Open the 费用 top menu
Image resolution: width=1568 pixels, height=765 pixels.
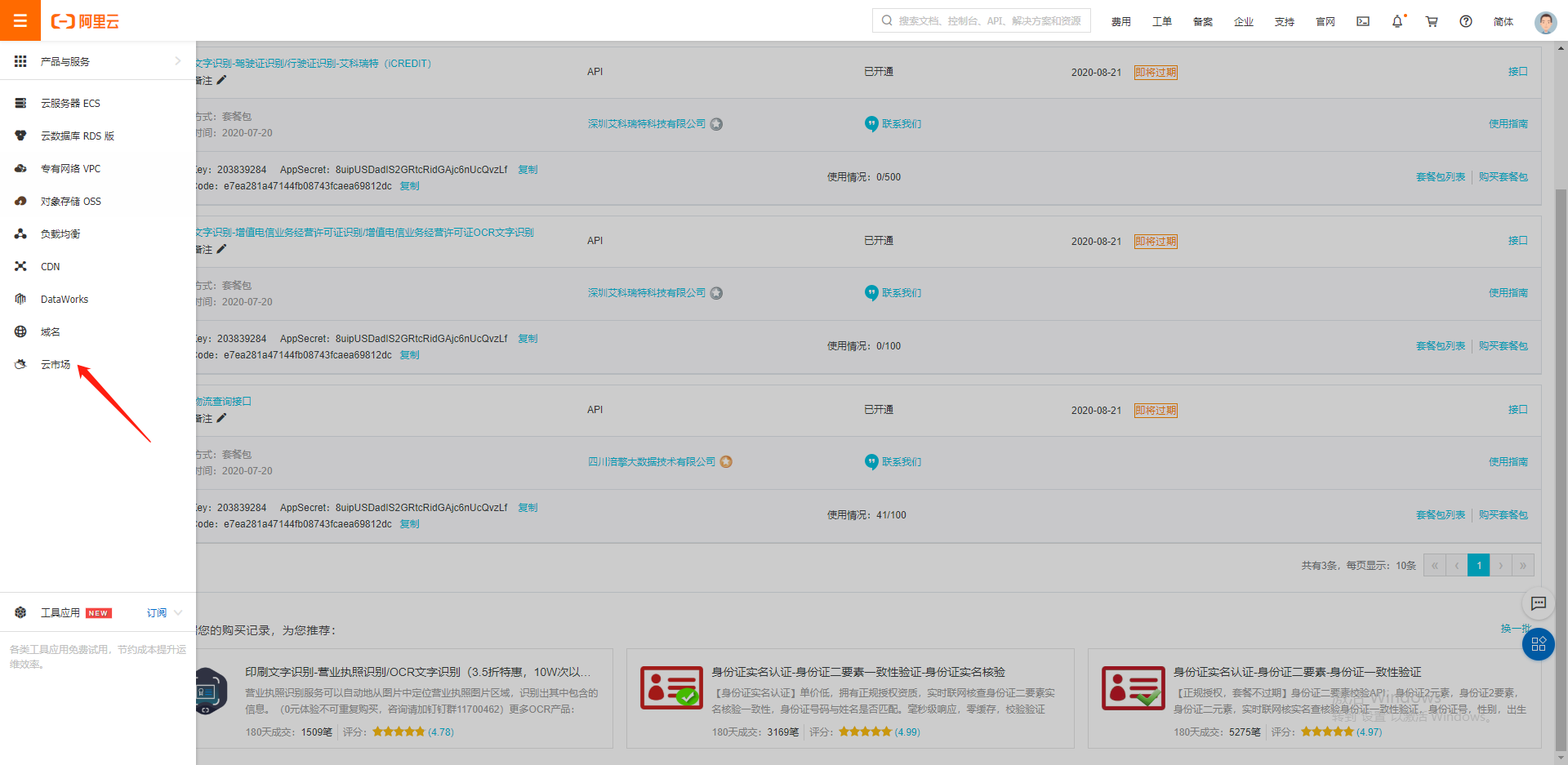point(1121,22)
